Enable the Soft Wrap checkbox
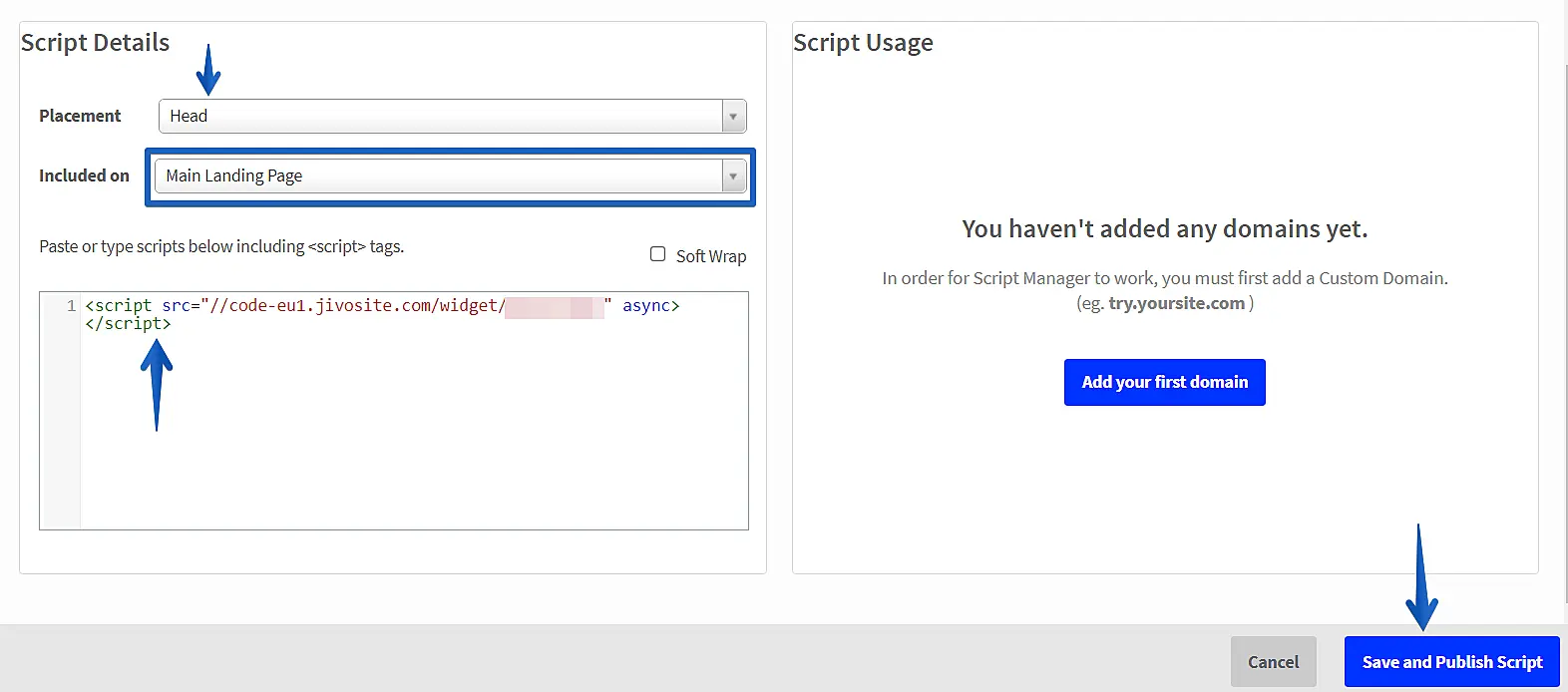 pyautogui.click(x=658, y=254)
